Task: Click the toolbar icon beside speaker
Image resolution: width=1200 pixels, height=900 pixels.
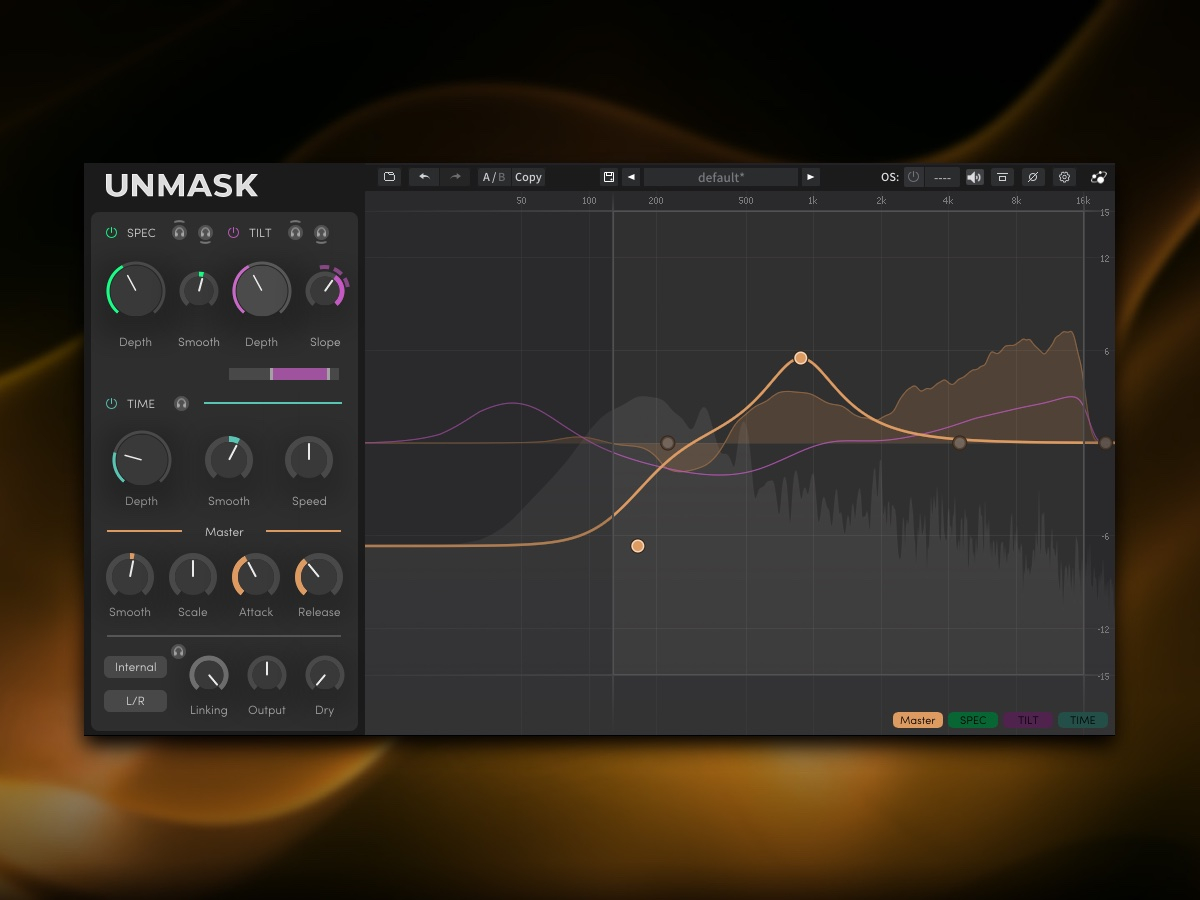Action: coord(1002,177)
